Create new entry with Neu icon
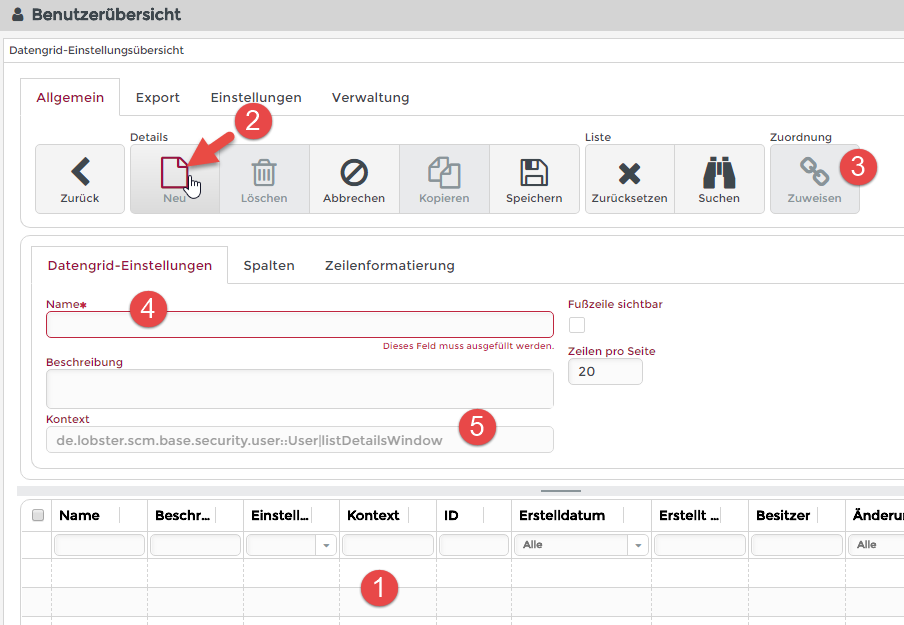This screenshot has height=625, width=904. (x=174, y=172)
